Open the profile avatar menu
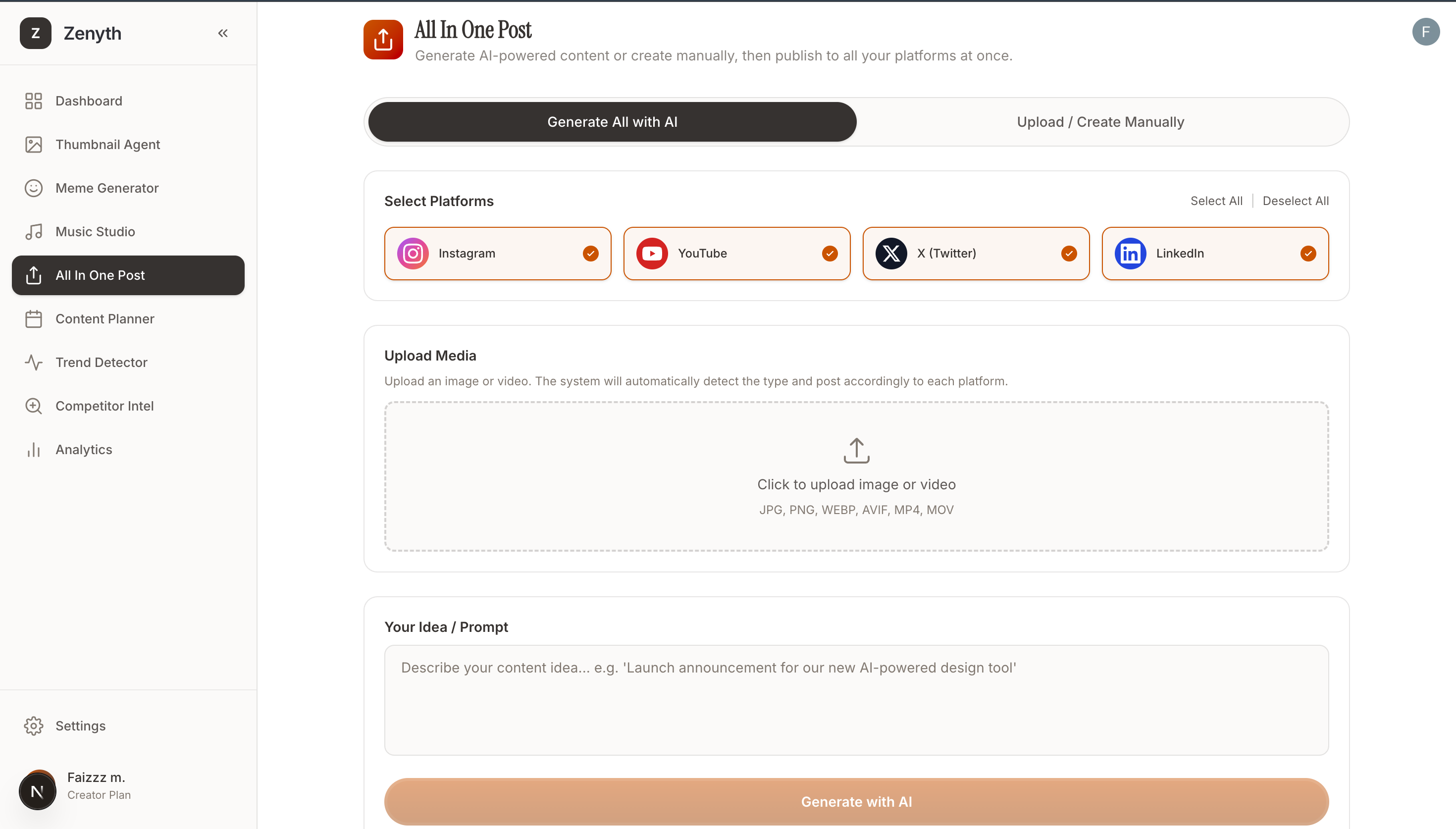The width and height of the screenshot is (1456, 829). pos(1426,32)
